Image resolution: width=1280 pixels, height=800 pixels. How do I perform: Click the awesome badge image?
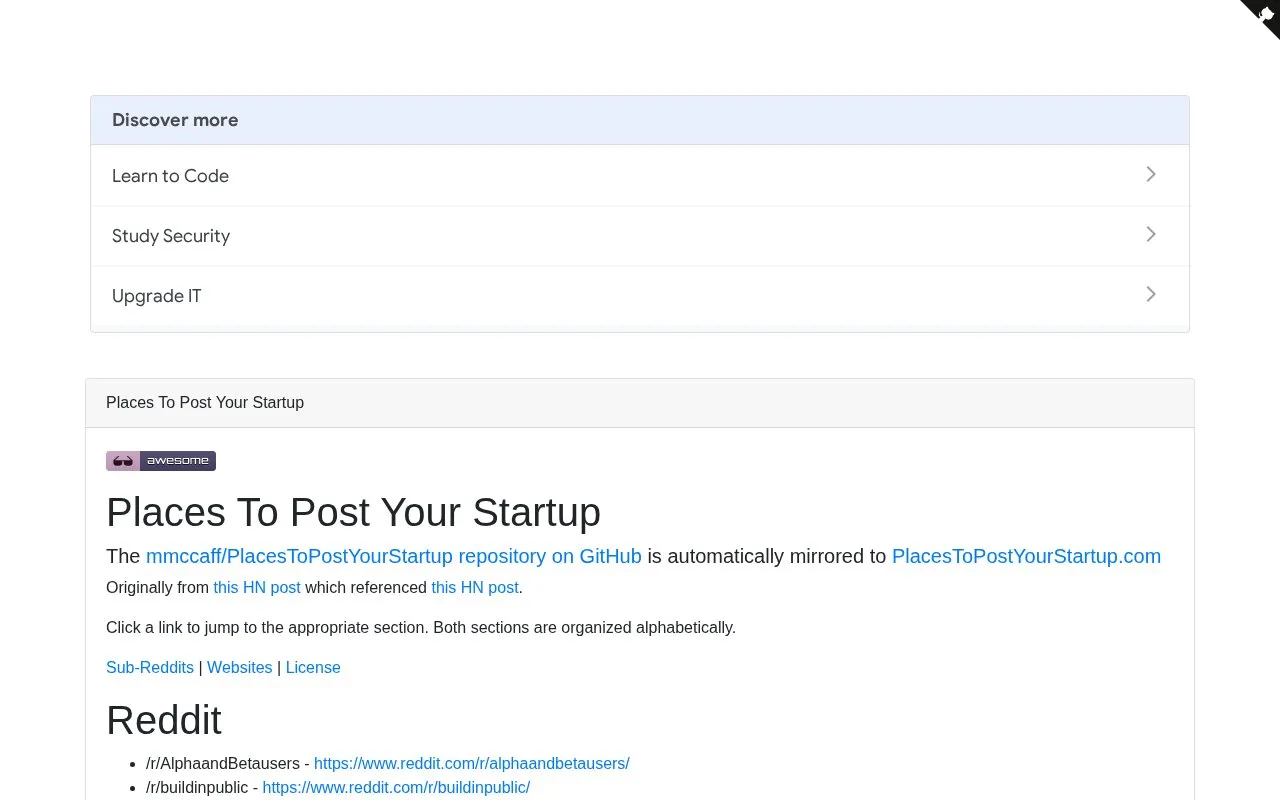click(x=161, y=461)
